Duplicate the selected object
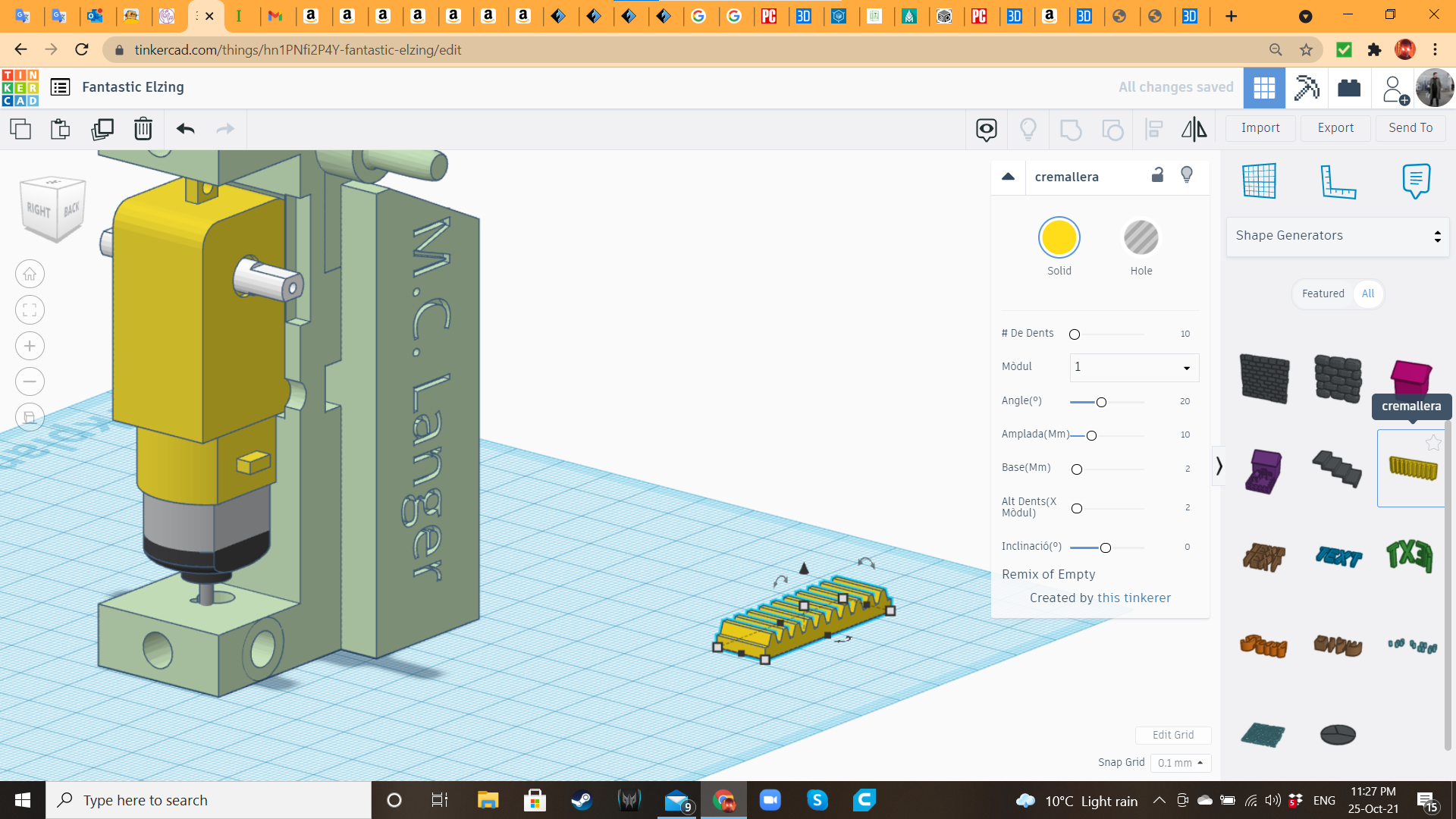This screenshot has height=819, width=1456. pyautogui.click(x=103, y=129)
